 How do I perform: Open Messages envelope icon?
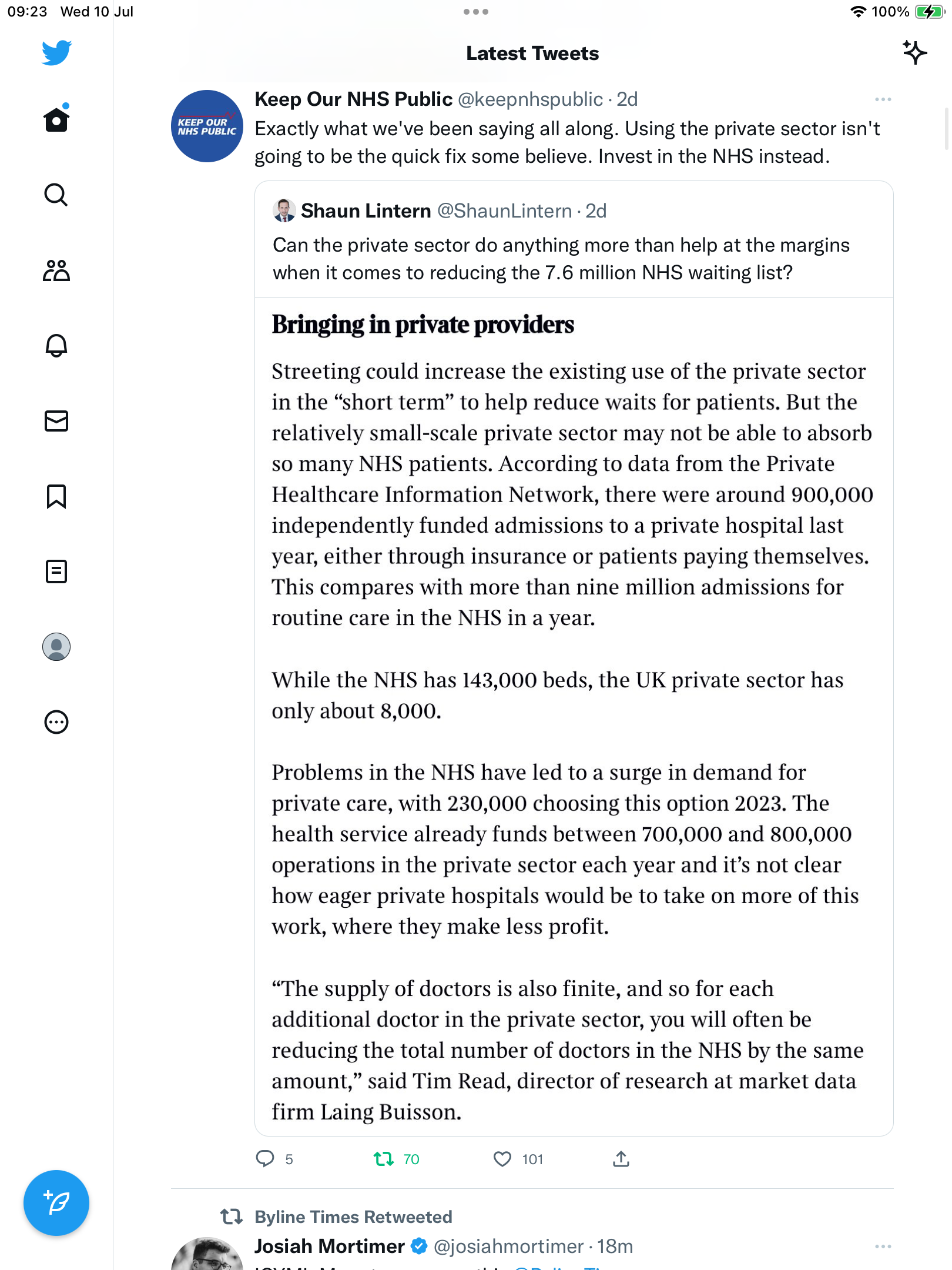[x=56, y=421]
